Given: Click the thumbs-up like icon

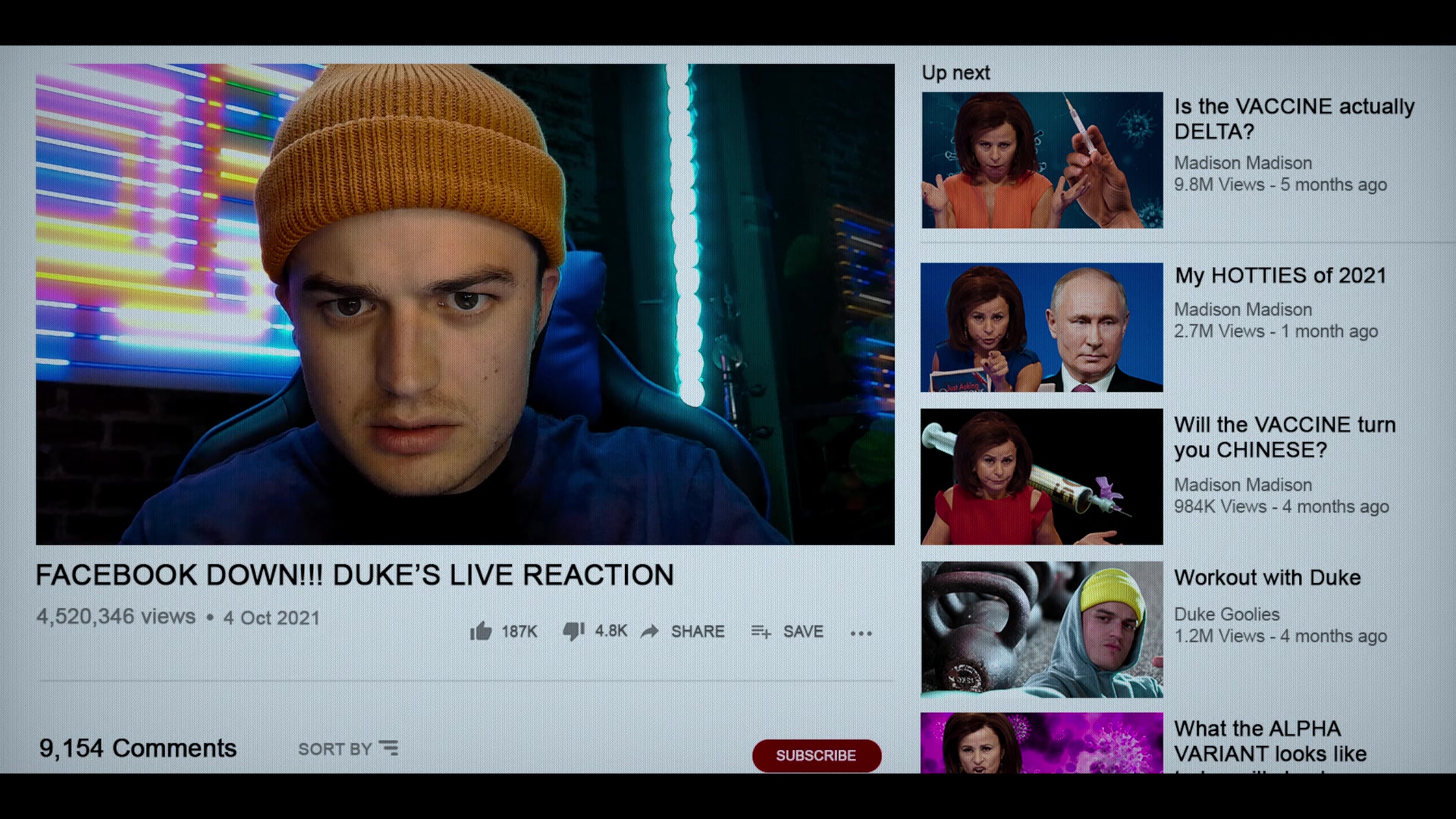Looking at the screenshot, I should pyautogui.click(x=481, y=631).
